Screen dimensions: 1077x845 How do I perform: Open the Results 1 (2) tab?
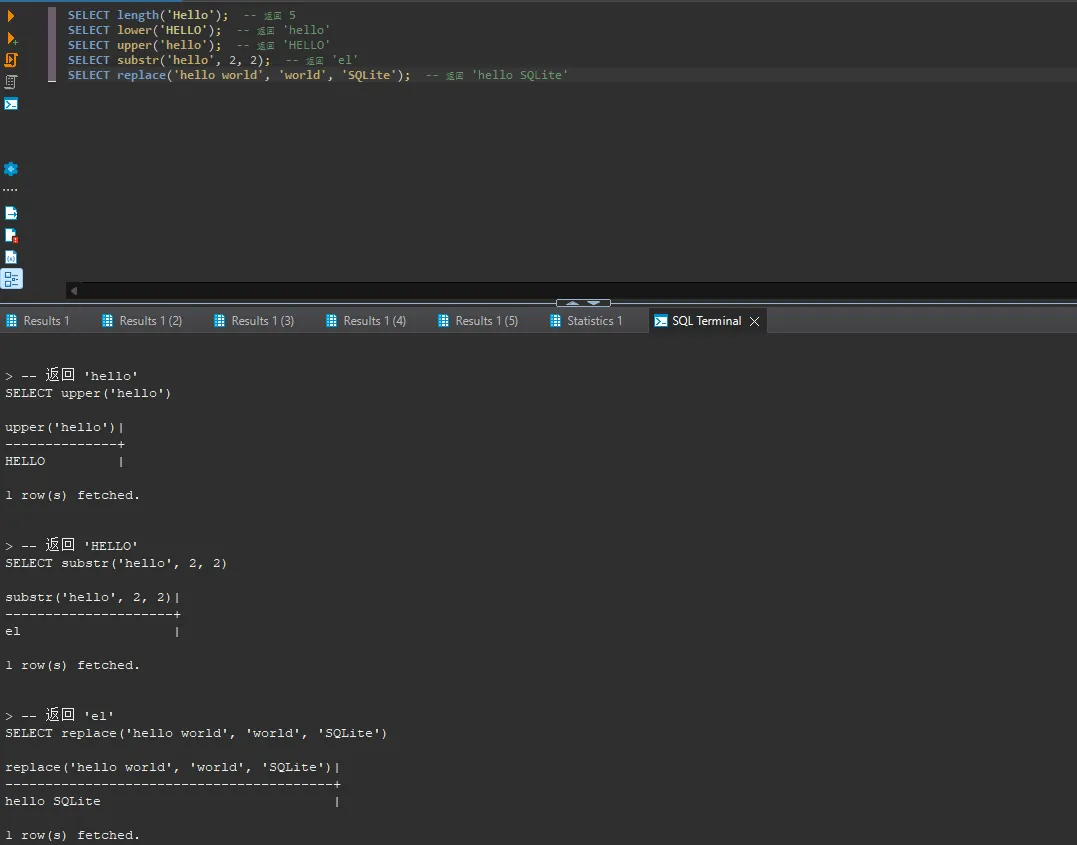tap(142, 321)
